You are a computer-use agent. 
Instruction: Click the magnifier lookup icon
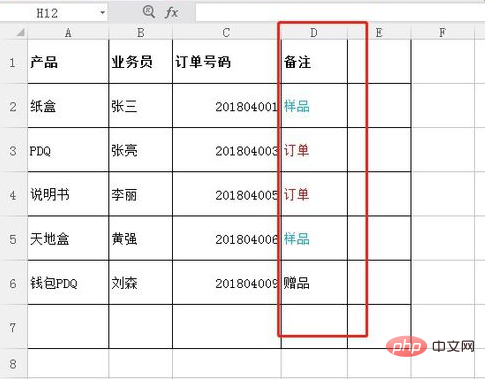[149, 12]
